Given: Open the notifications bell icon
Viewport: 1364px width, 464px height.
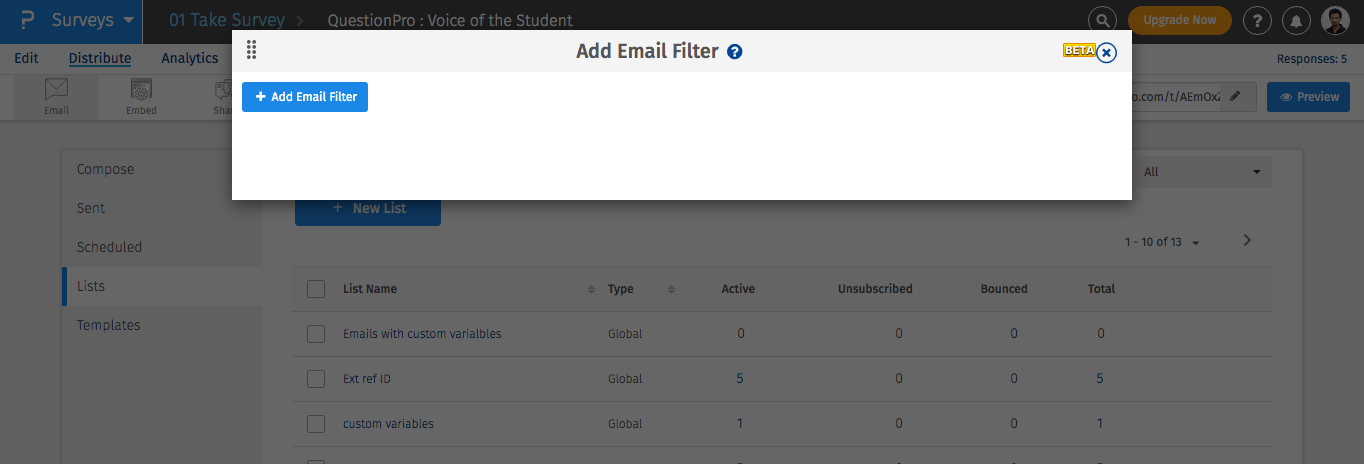Looking at the screenshot, I should pyautogui.click(x=1297, y=20).
